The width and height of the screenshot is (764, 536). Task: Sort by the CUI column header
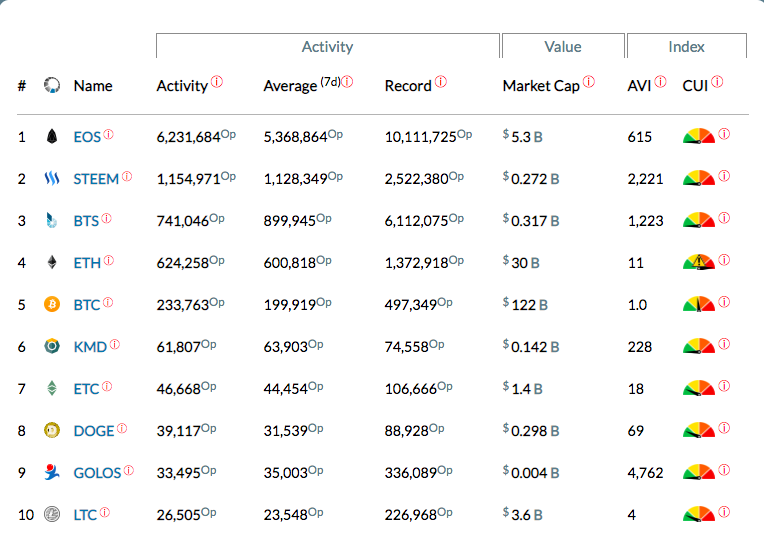click(695, 86)
